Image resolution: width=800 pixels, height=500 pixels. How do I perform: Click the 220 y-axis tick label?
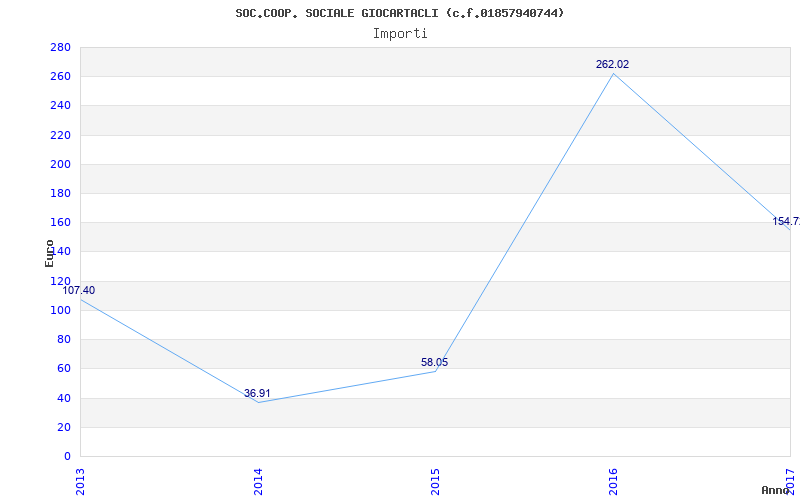click(60, 135)
